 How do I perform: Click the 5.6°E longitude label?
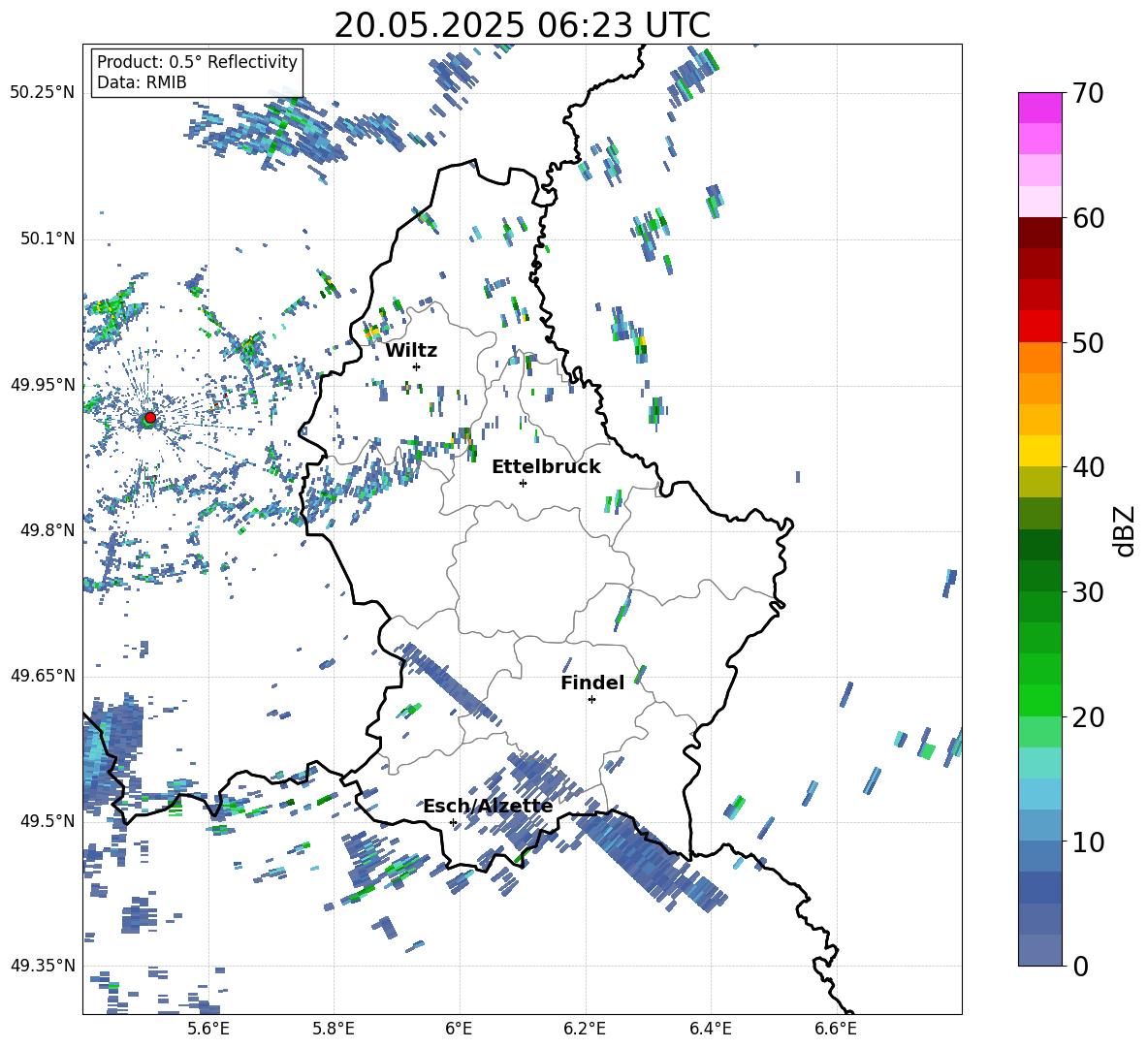pyautogui.click(x=208, y=1029)
